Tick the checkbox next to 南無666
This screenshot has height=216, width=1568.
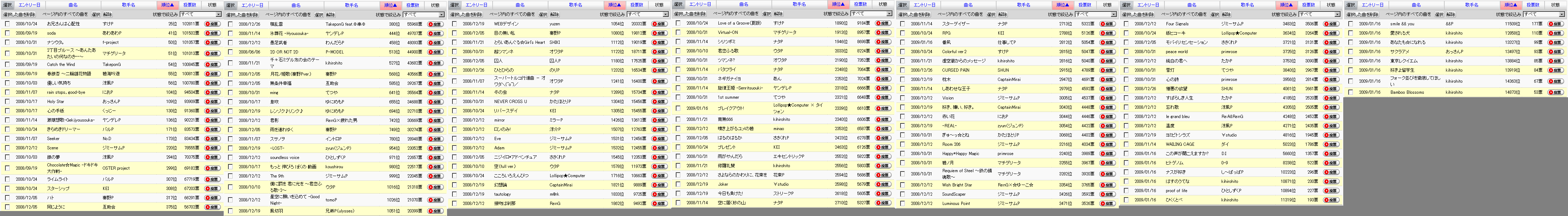(x=678, y=120)
